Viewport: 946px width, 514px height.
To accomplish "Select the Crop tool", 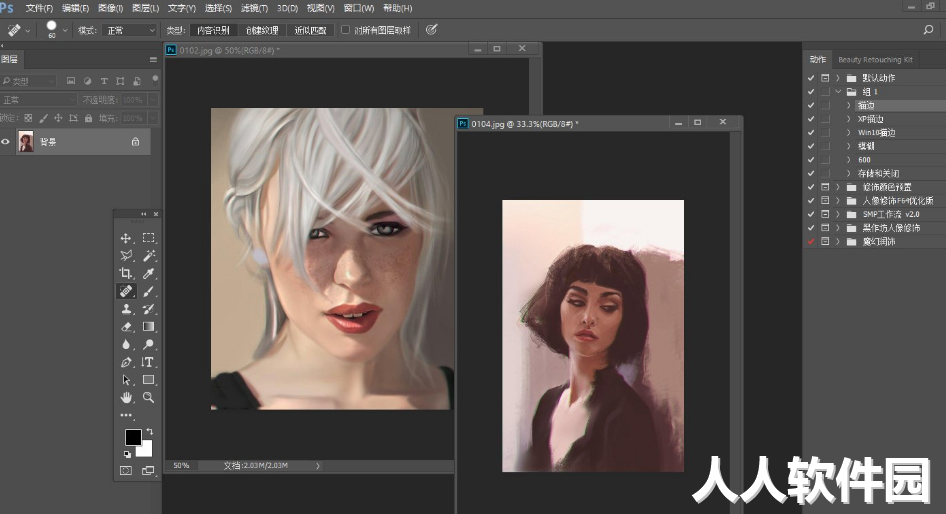I will coord(125,273).
